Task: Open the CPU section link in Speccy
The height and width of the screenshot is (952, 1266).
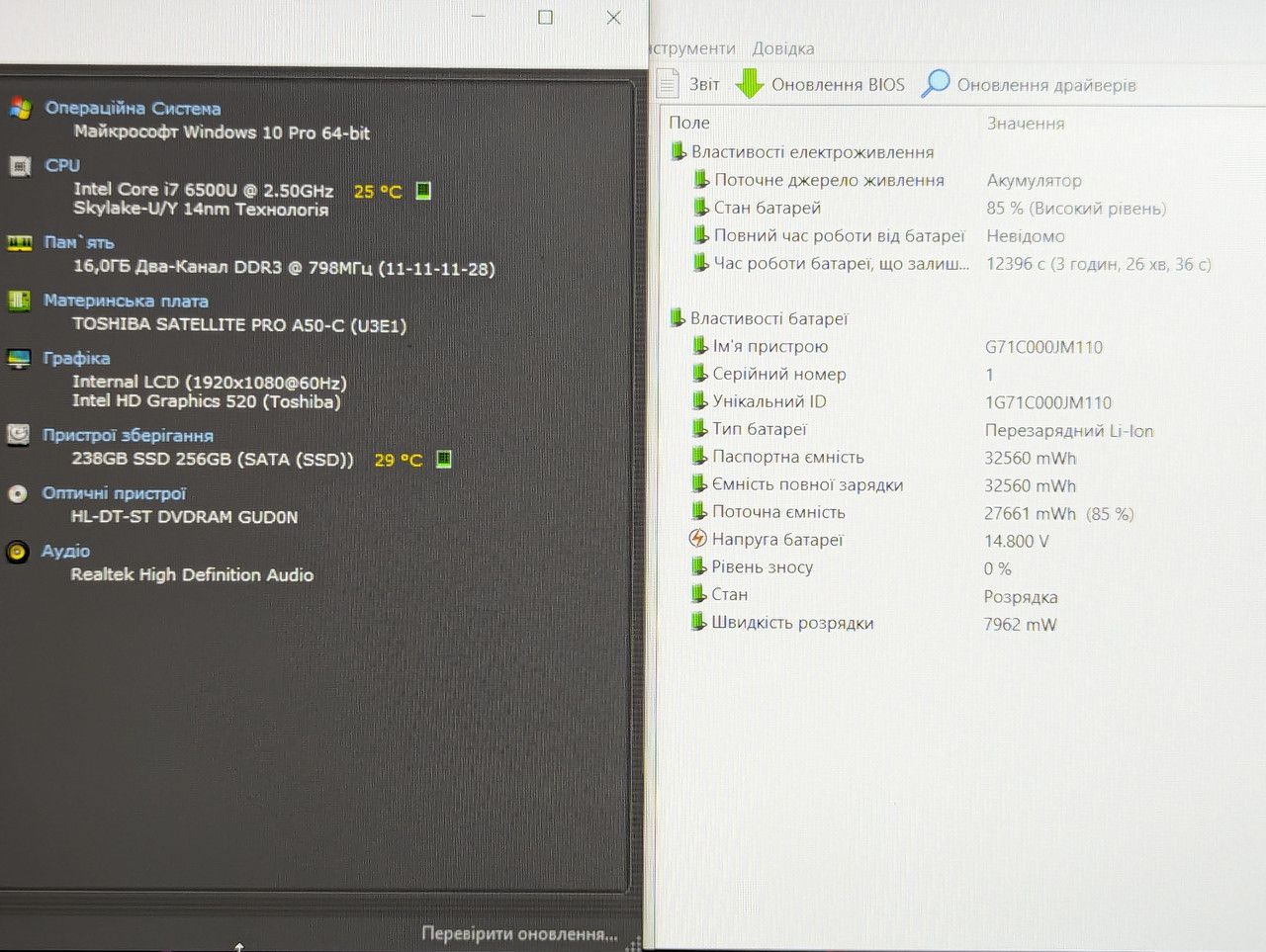Action: [62, 165]
